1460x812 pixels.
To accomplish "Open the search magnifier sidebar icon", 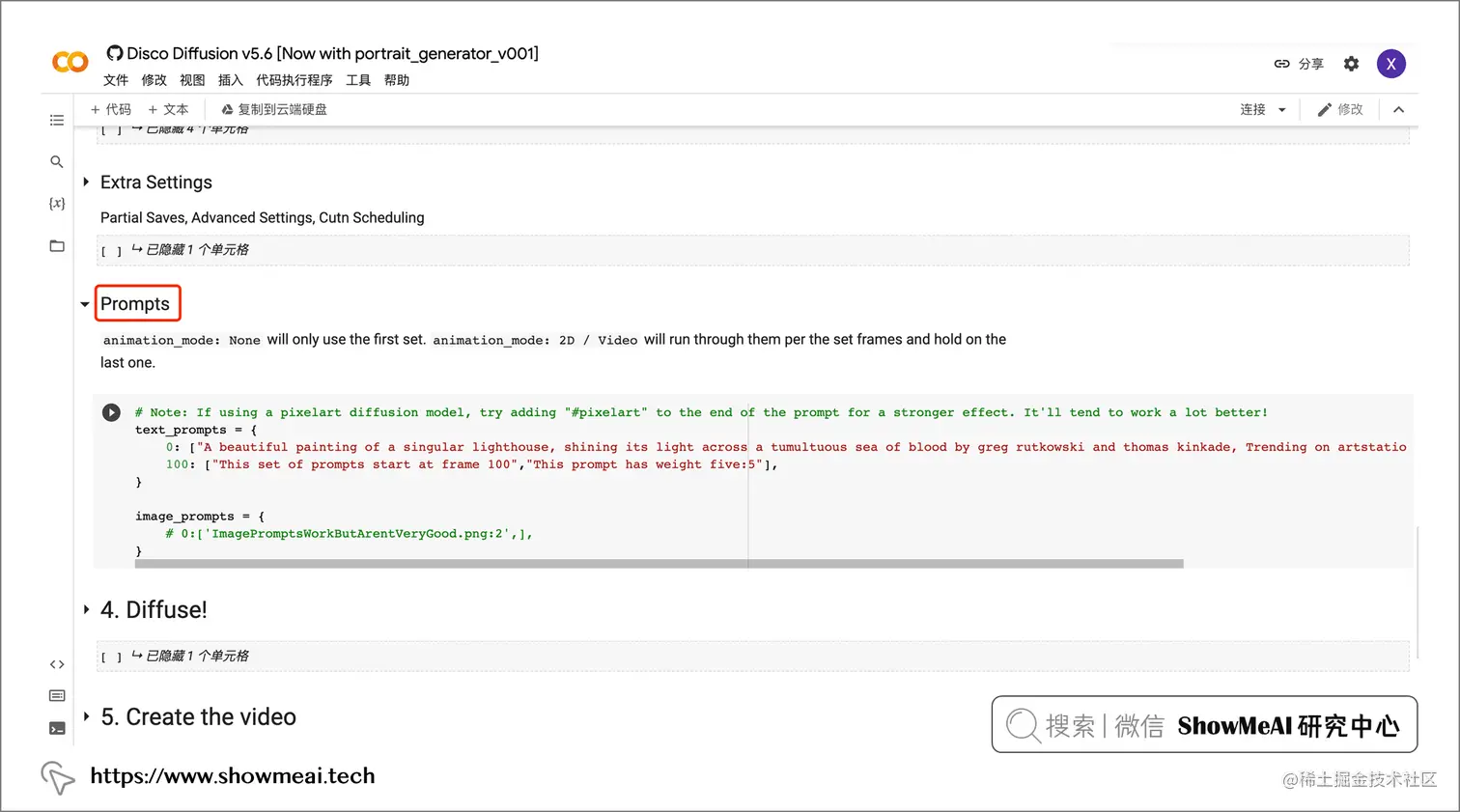I will pyautogui.click(x=57, y=162).
